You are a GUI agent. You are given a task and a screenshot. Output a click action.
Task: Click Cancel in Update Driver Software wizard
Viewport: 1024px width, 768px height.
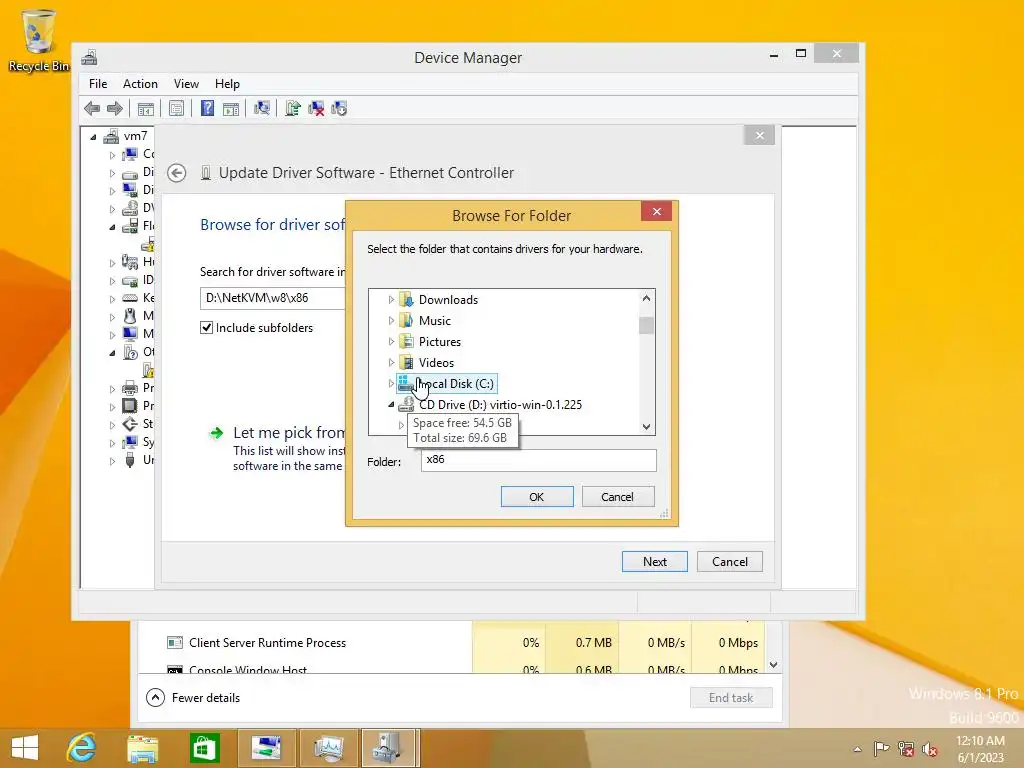(x=729, y=562)
